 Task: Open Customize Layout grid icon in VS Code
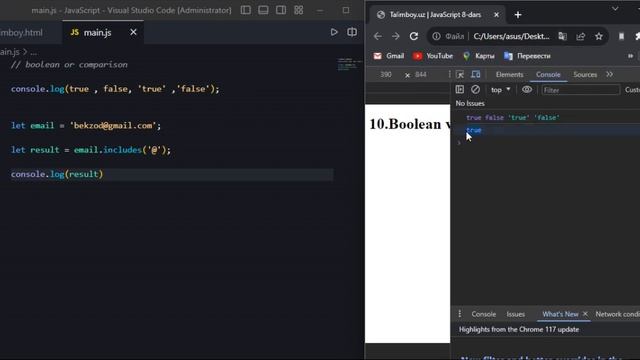click(299, 10)
